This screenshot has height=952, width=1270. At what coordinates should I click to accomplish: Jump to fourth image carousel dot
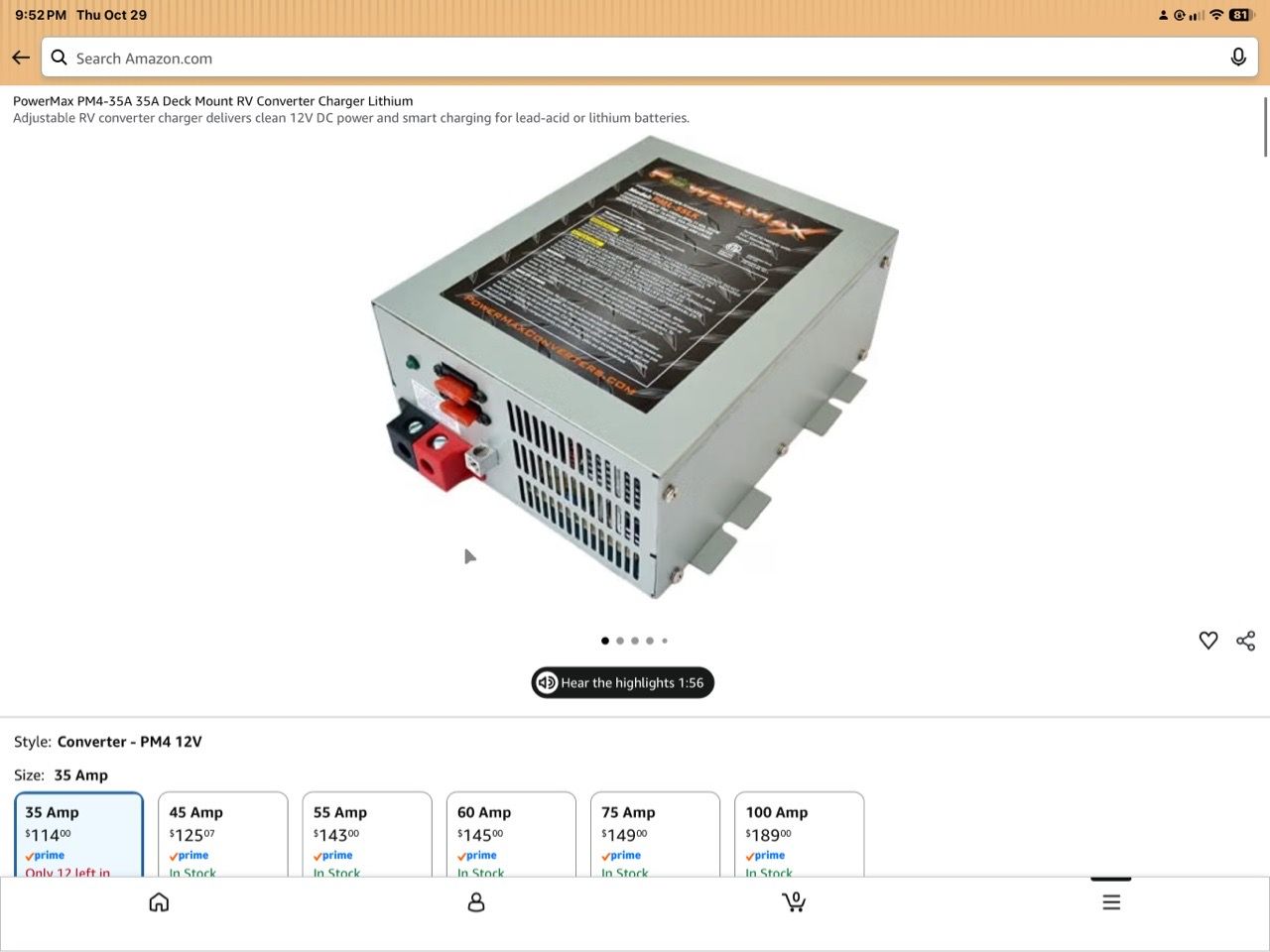(x=650, y=641)
